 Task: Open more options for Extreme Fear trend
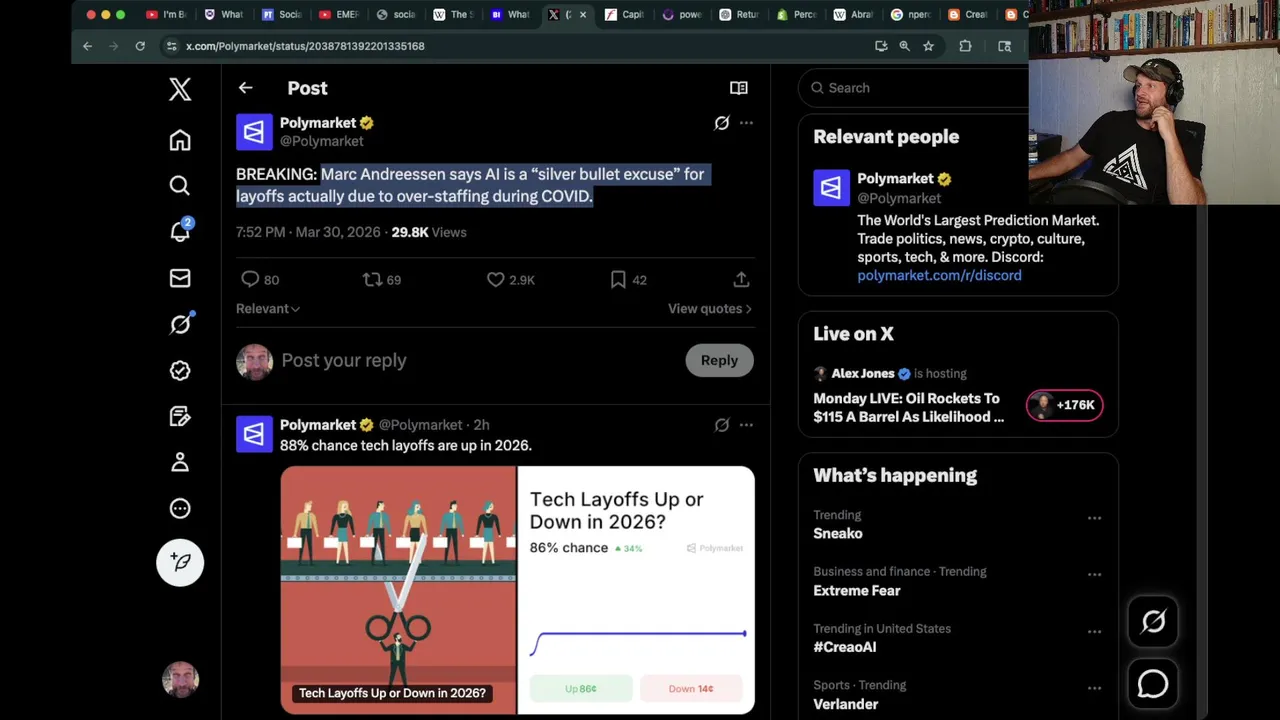tap(1094, 575)
